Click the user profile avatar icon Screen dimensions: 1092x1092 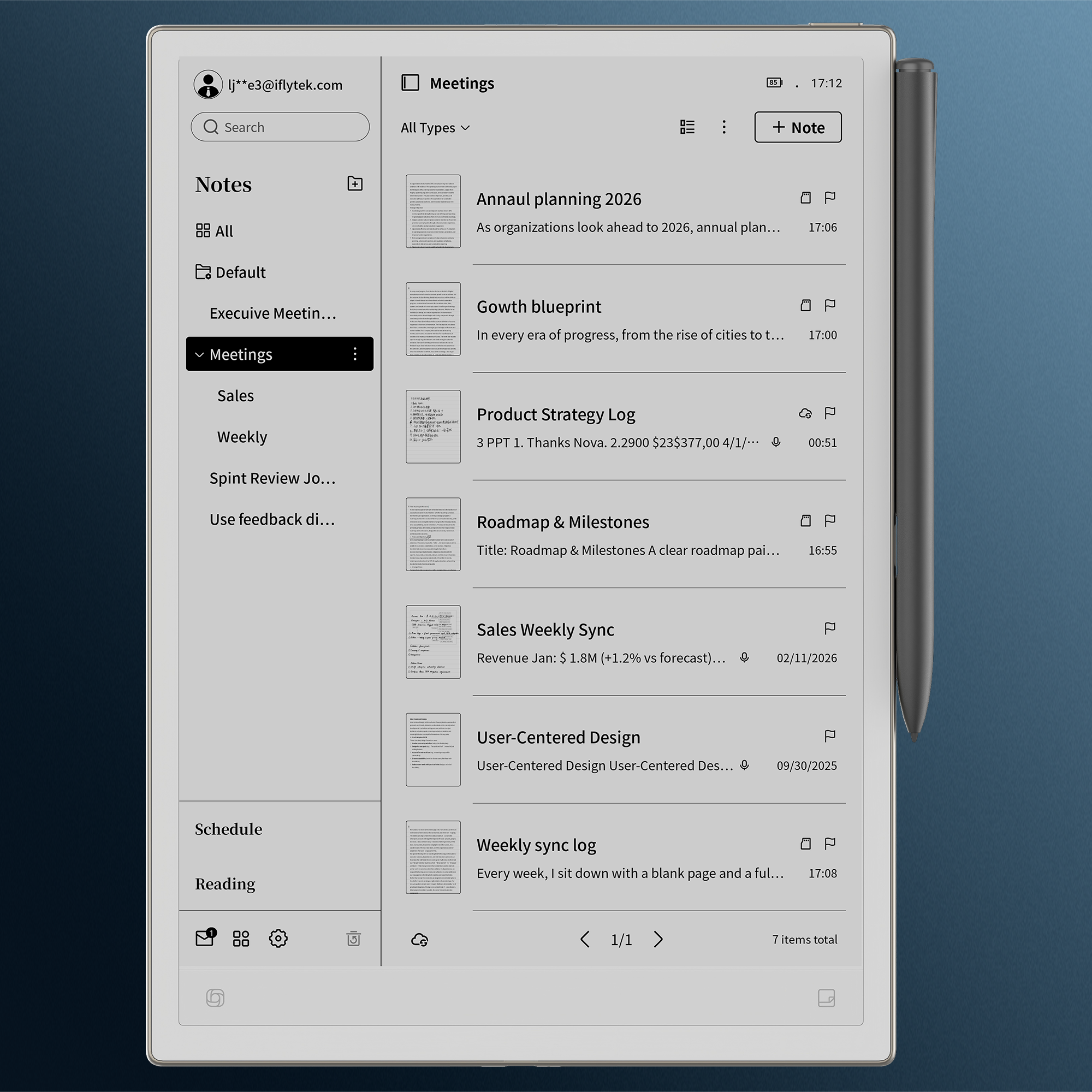[x=208, y=85]
